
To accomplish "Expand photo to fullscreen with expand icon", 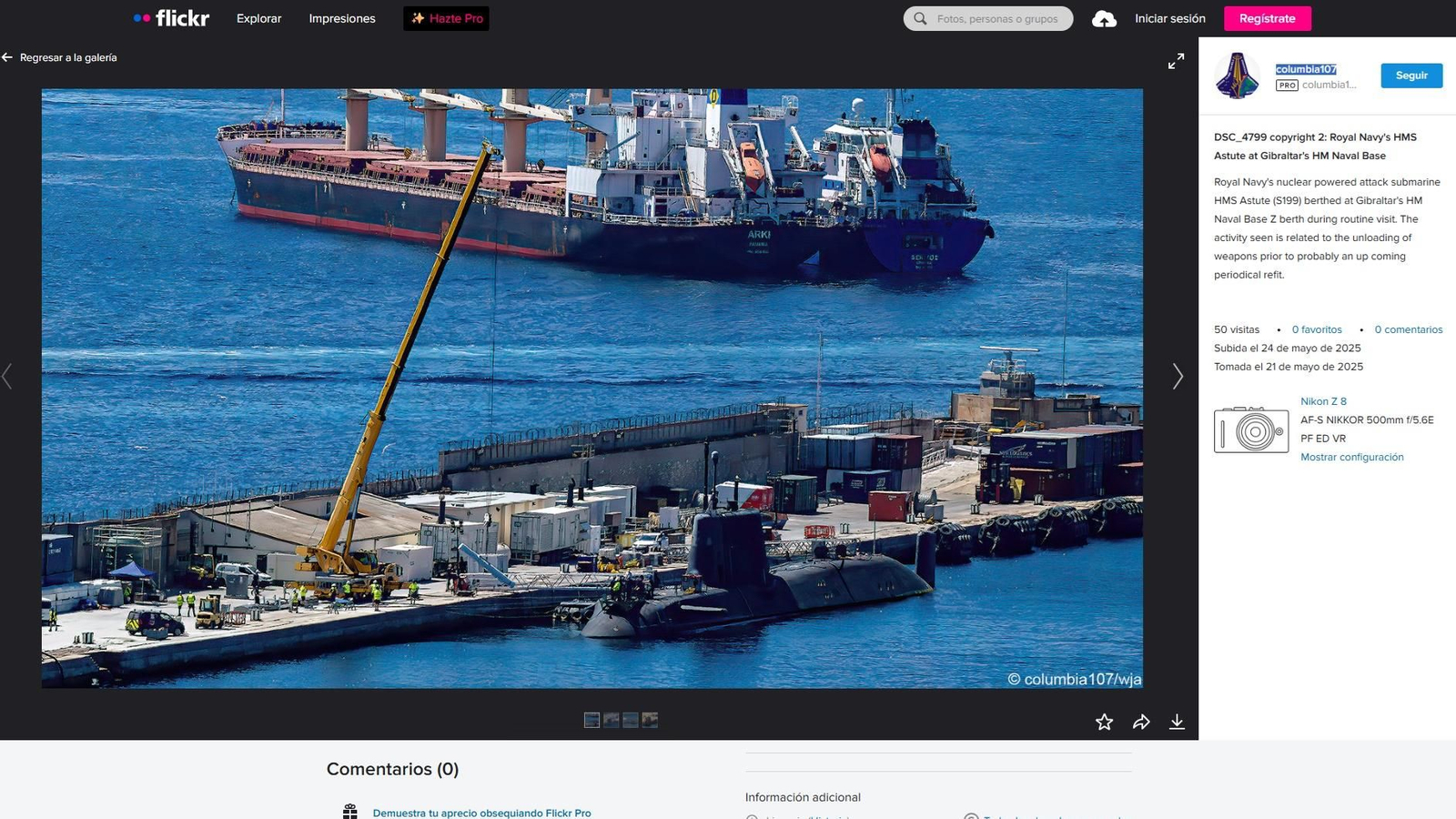I will click(1176, 61).
